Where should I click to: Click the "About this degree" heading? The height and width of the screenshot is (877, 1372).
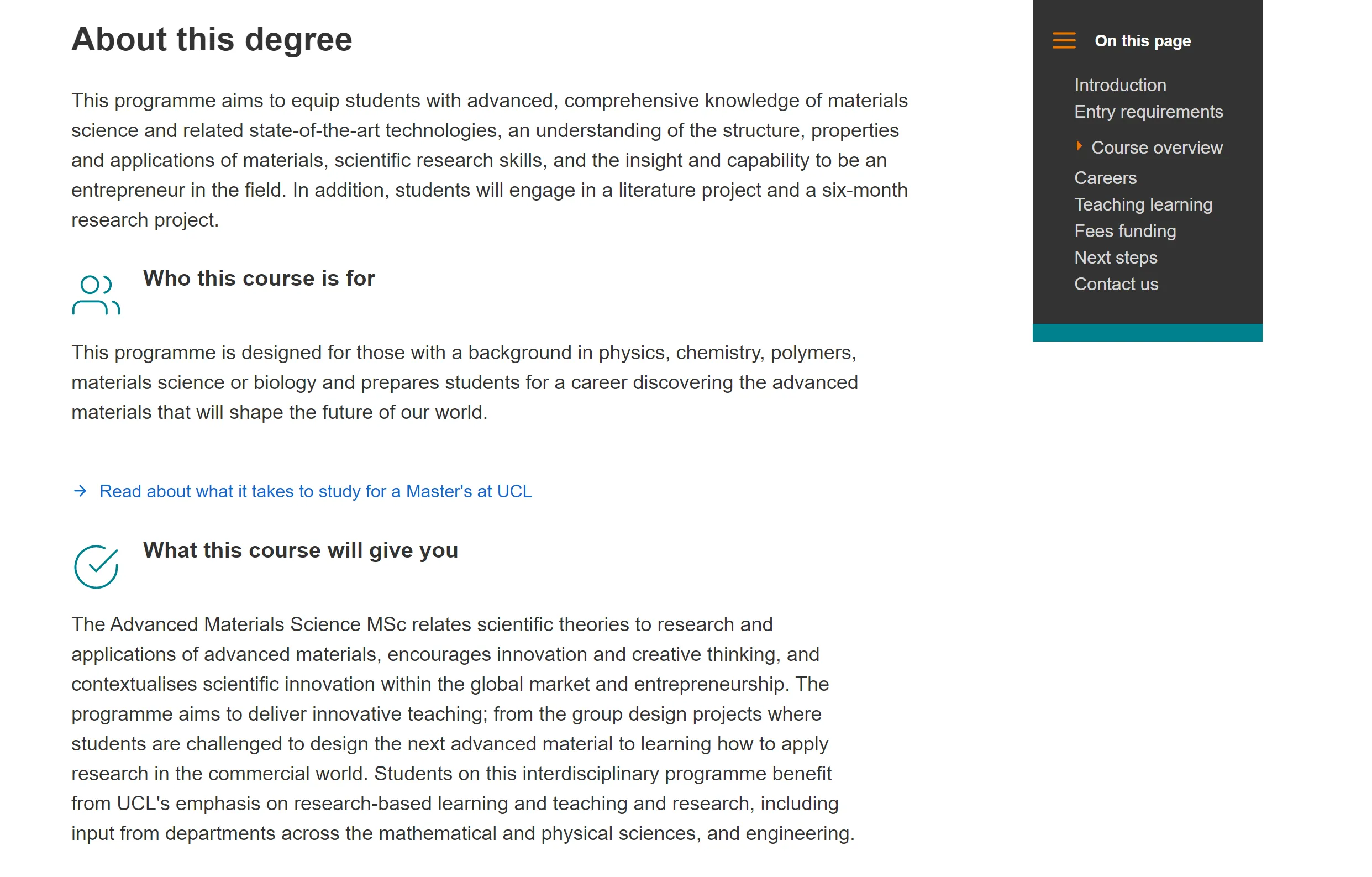[212, 39]
